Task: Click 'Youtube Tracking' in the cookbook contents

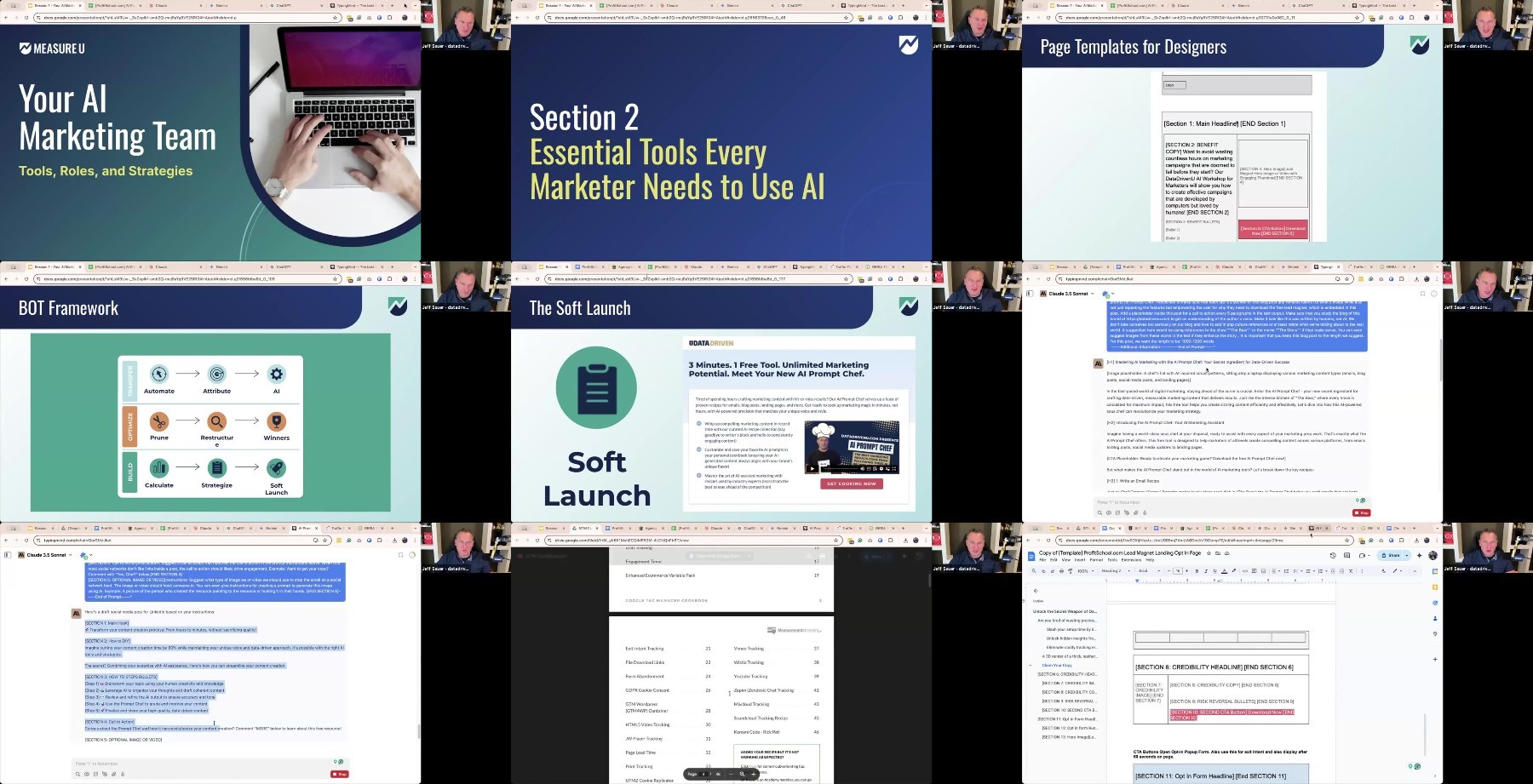Action: pyautogui.click(x=751, y=676)
